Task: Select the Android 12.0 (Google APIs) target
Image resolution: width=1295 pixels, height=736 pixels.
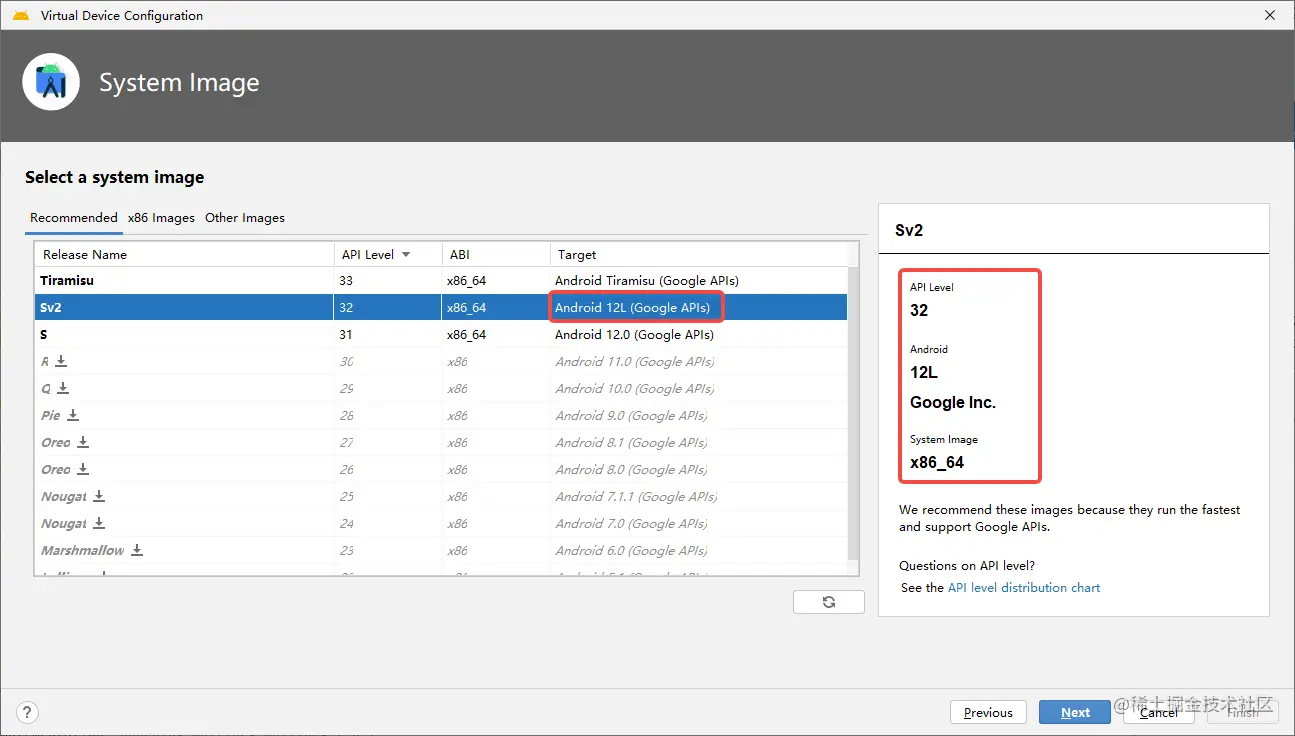Action: (x=635, y=335)
